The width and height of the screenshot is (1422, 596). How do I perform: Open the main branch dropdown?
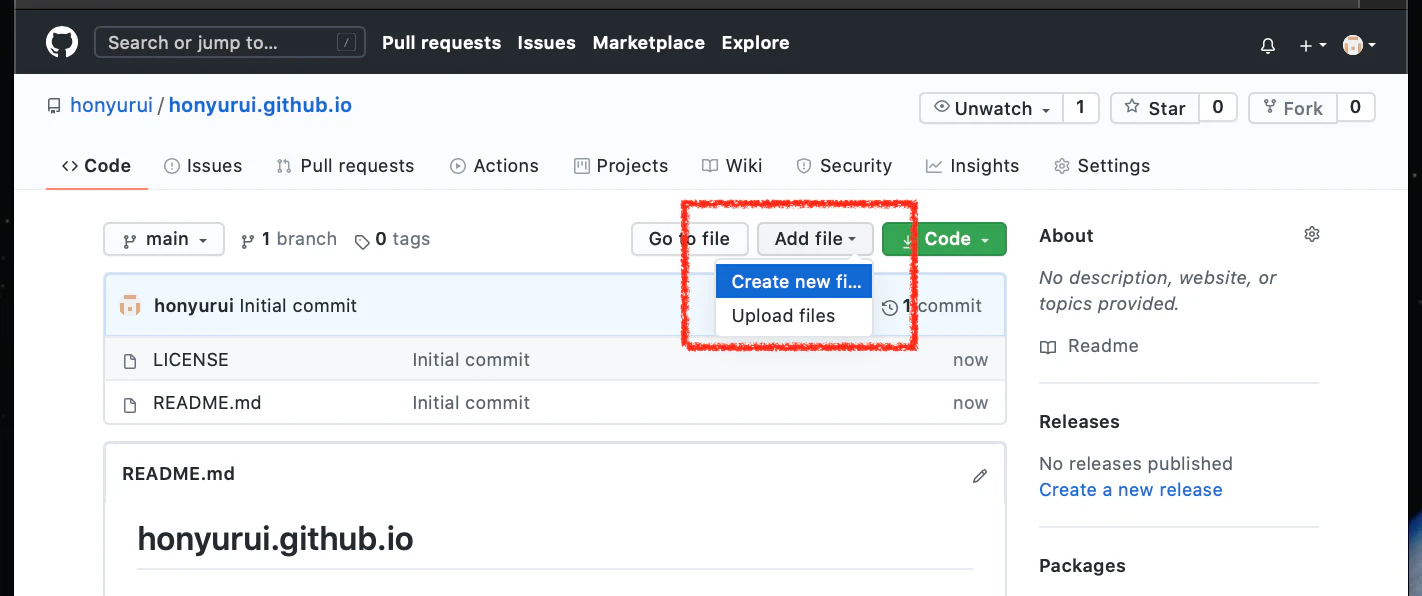pos(164,239)
